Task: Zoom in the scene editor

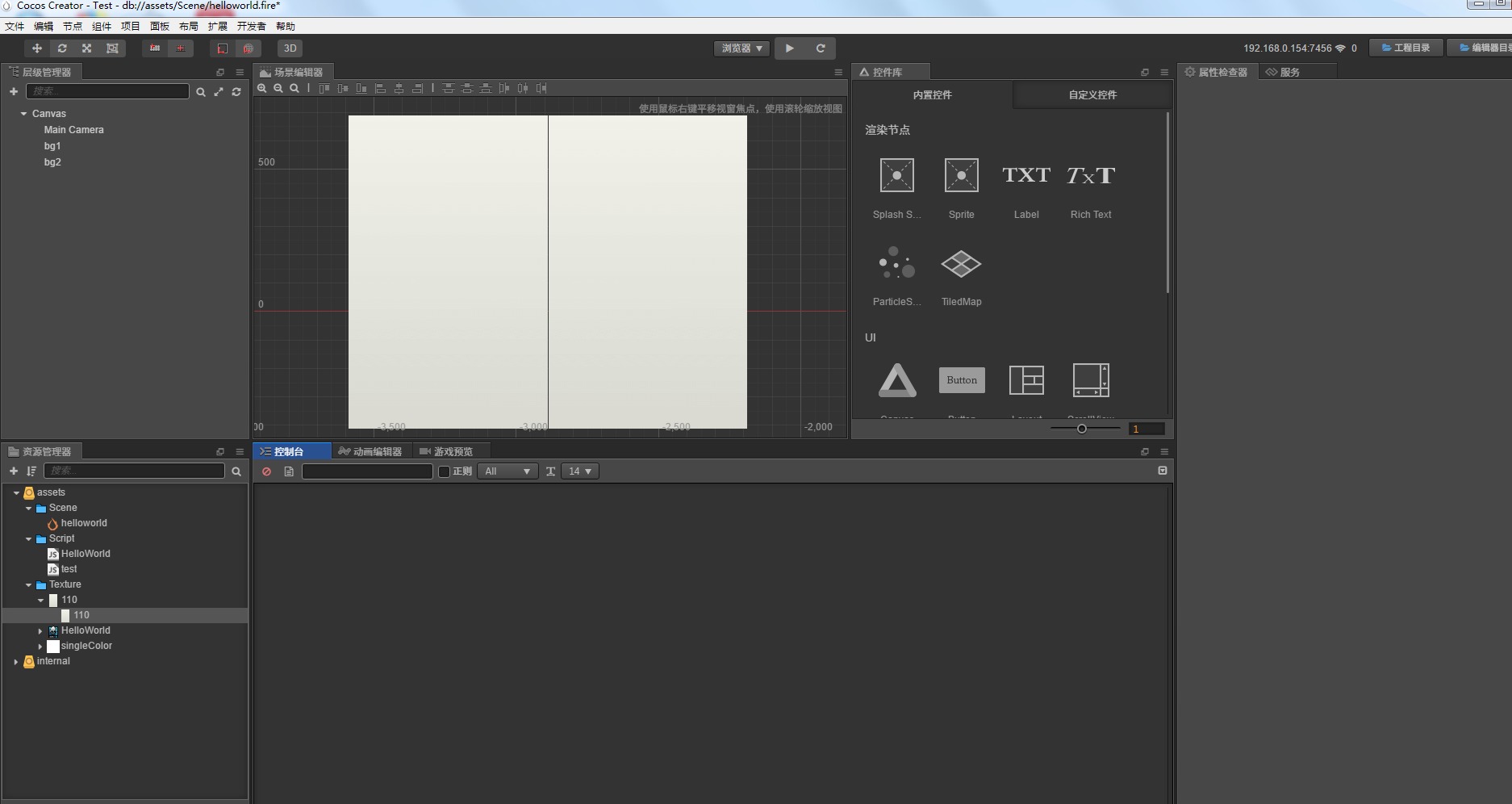Action: click(x=262, y=88)
